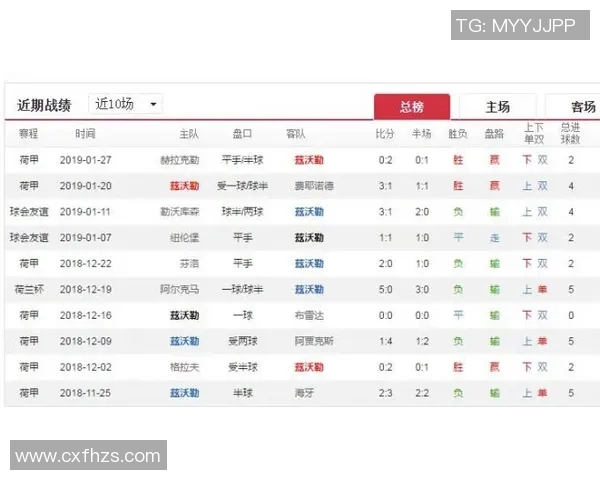The image size is (600, 480).
Task: Click the 总进球数 column header
Action: 570,133
